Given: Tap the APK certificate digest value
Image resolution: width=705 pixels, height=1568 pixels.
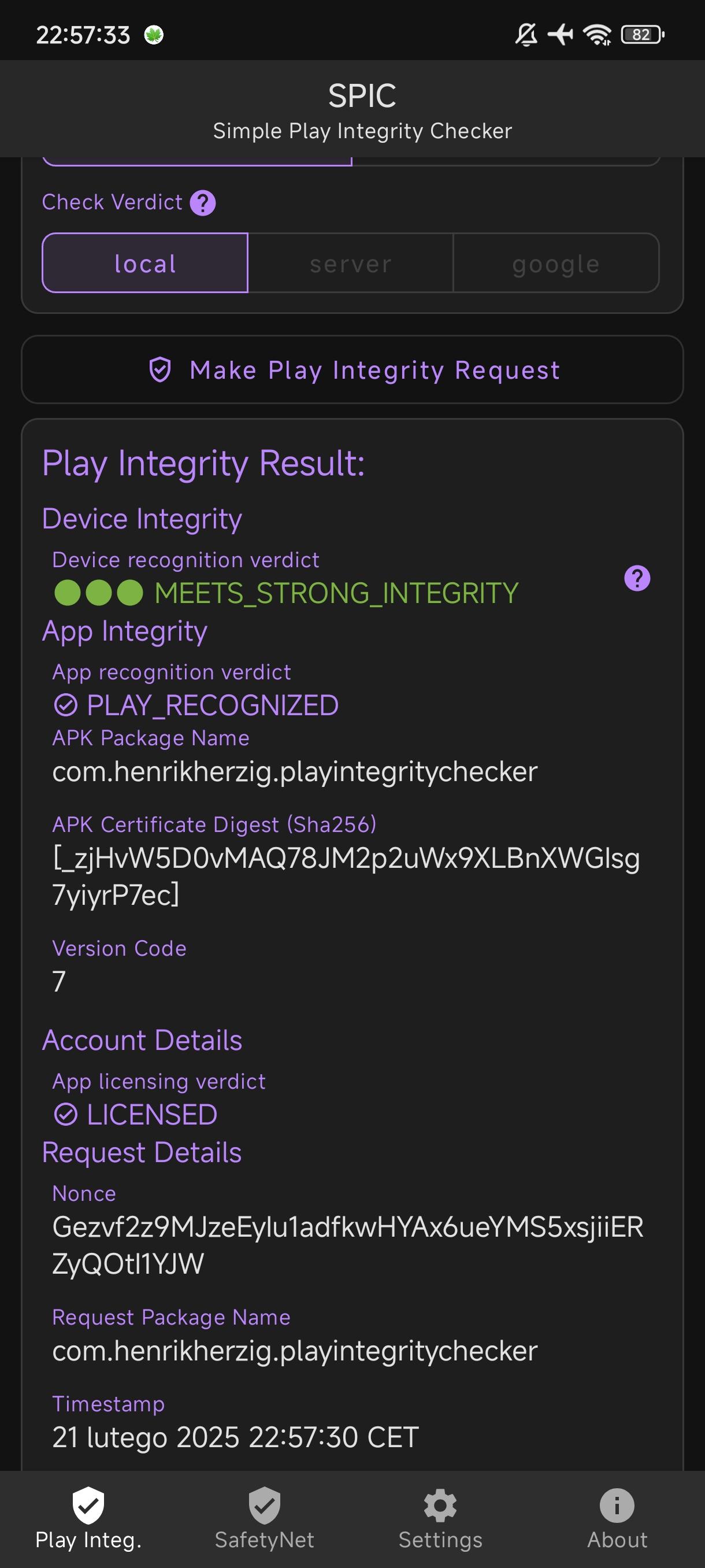Looking at the screenshot, I should [346, 877].
